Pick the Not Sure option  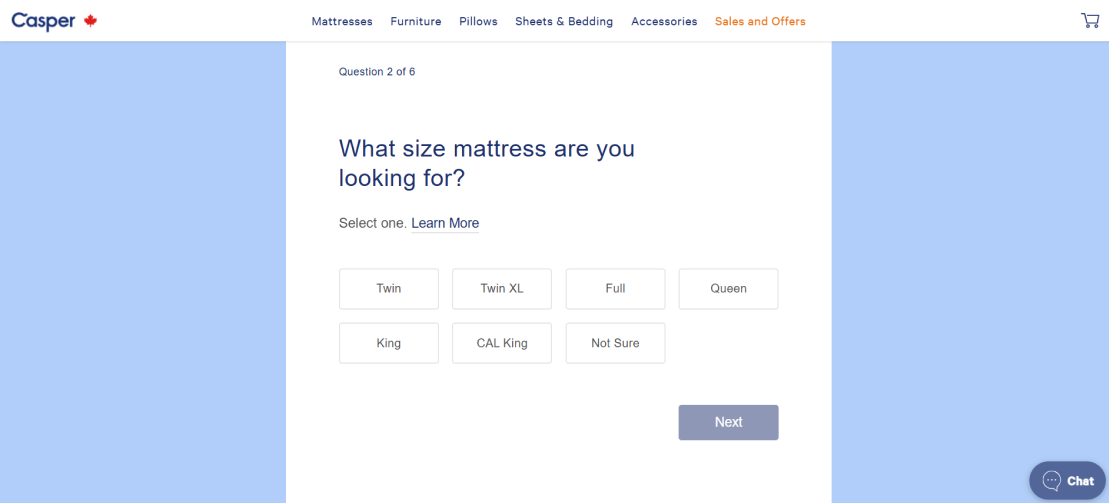[x=615, y=343]
